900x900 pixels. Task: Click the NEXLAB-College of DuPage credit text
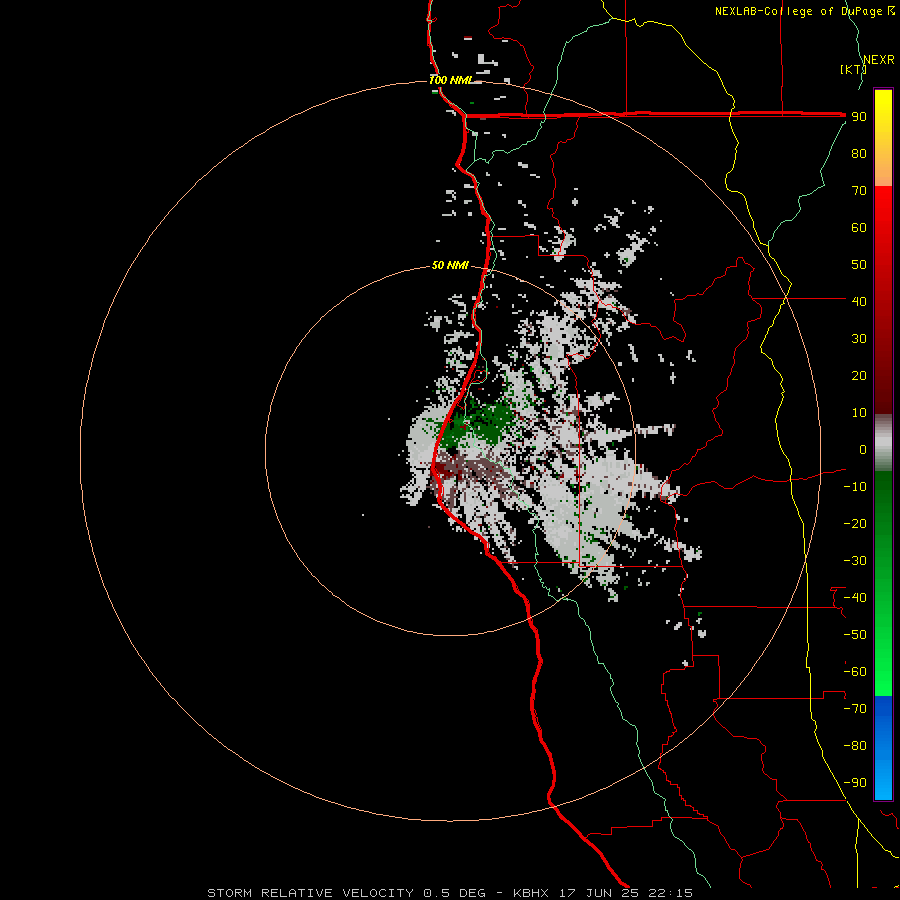[x=800, y=11]
